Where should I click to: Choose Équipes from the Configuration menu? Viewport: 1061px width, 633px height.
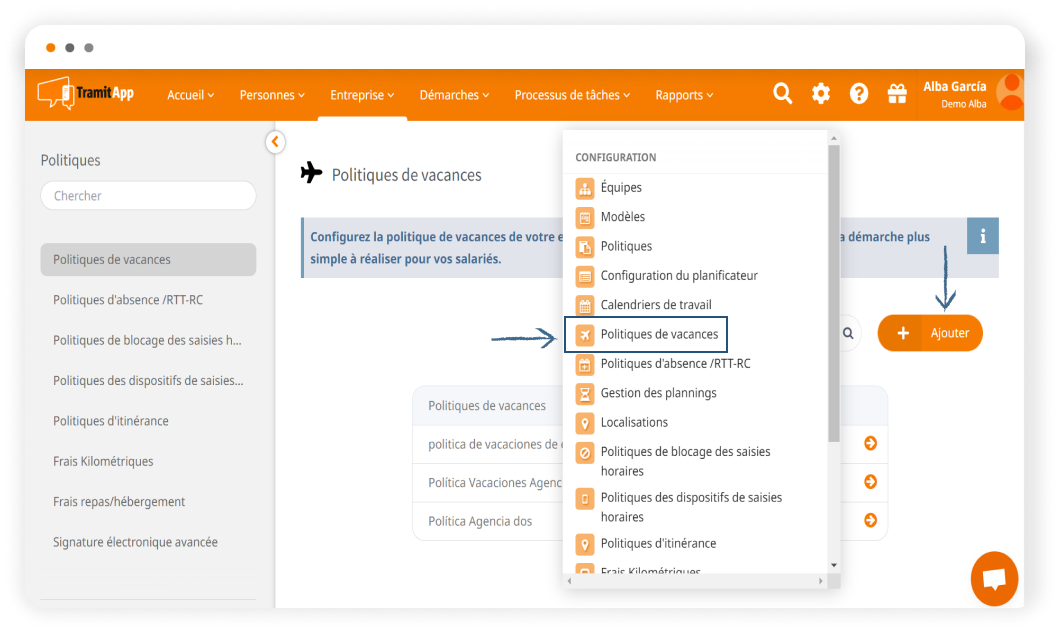(621, 187)
